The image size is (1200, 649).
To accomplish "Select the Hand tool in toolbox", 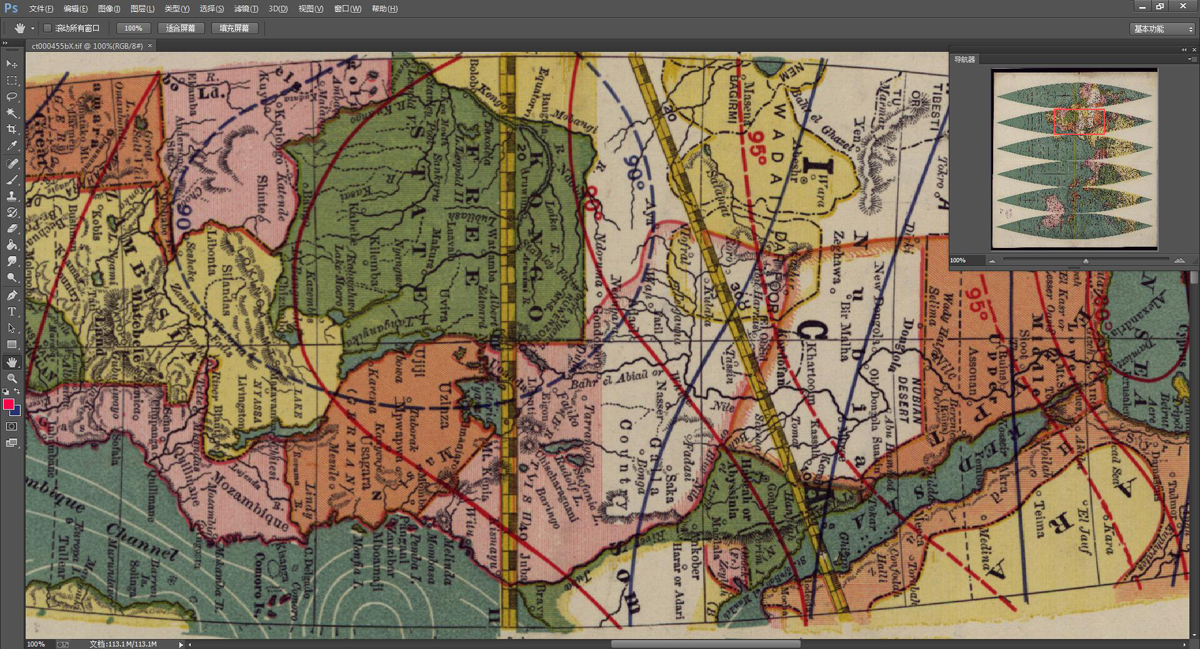I will click(12, 362).
